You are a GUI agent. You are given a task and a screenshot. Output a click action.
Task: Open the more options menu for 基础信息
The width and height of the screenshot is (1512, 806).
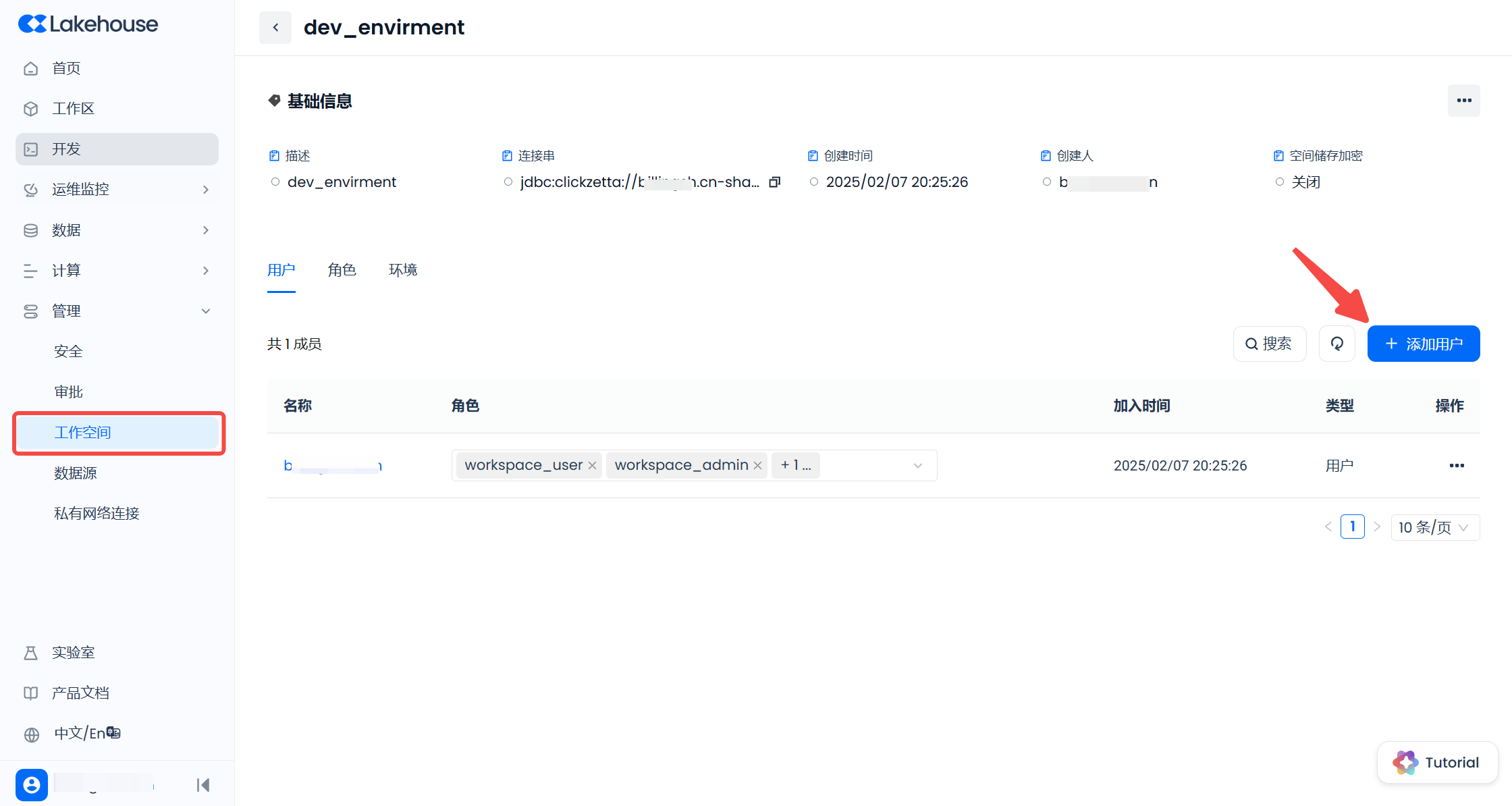click(1463, 101)
